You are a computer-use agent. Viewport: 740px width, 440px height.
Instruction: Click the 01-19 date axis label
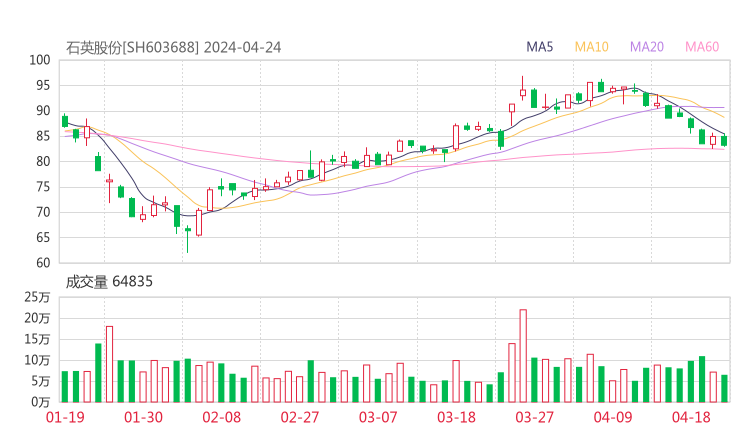(x=65, y=417)
